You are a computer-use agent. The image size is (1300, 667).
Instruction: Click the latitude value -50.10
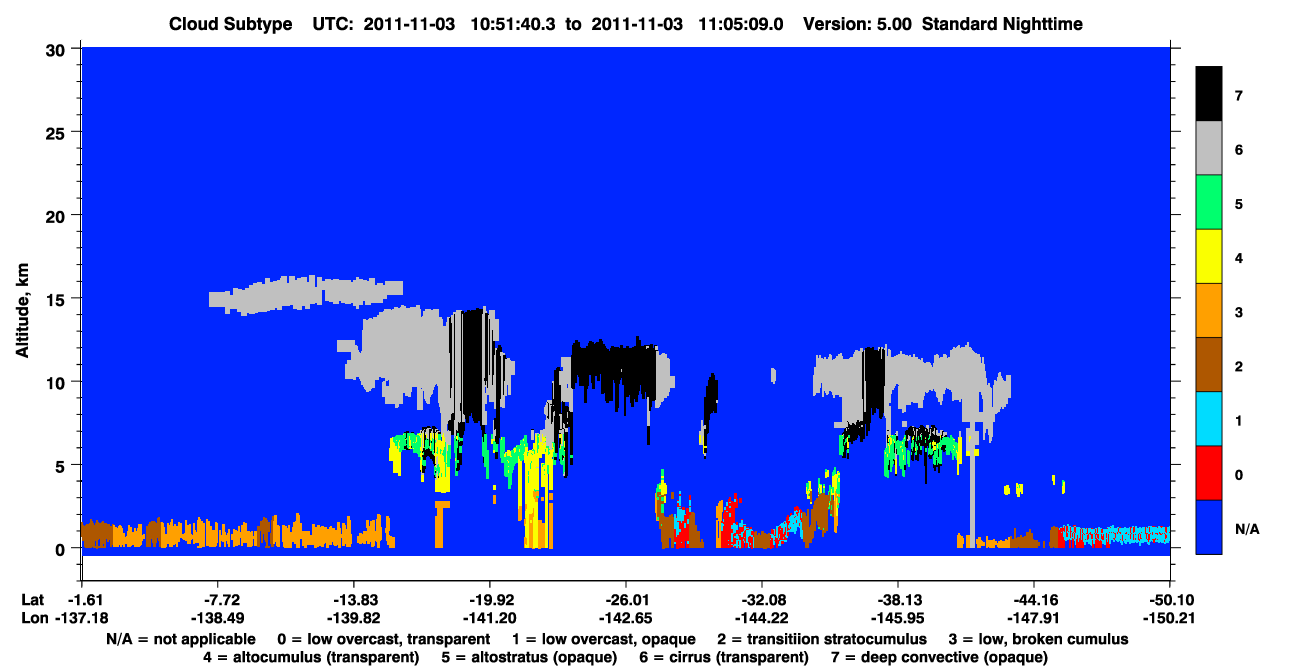click(1169, 600)
